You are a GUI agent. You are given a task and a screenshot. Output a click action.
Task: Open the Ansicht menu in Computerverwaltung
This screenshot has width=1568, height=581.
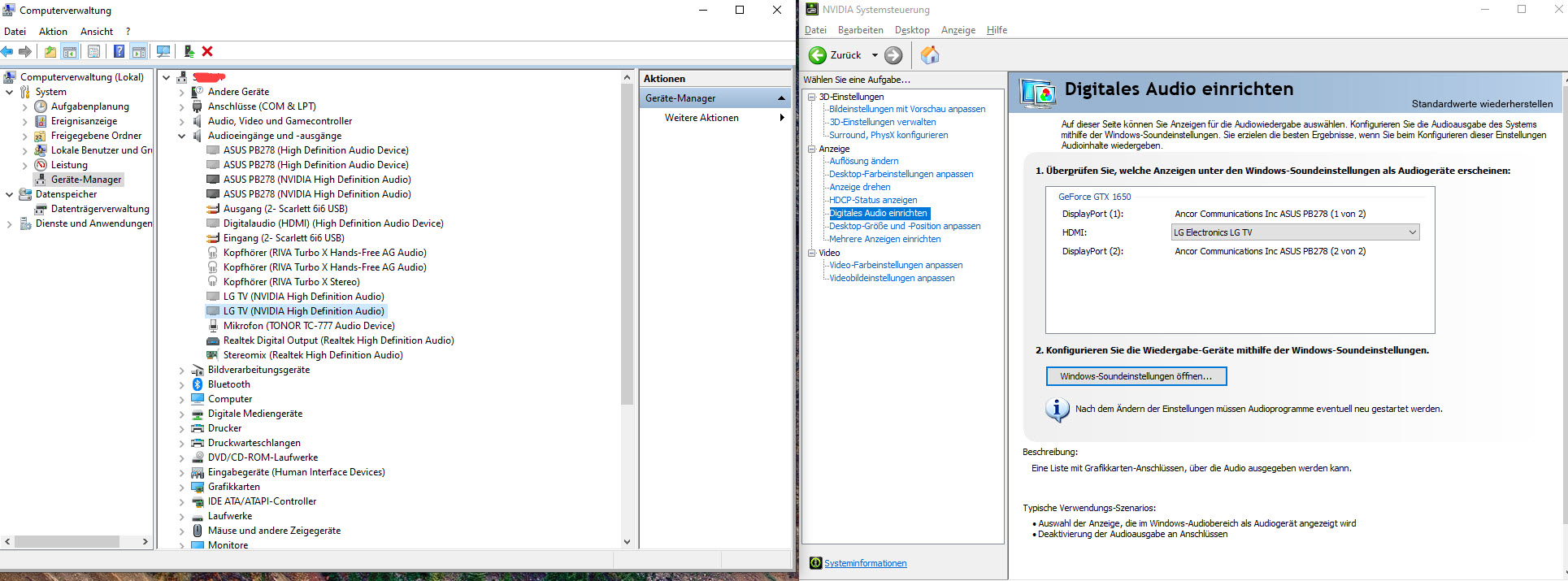(97, 32)
